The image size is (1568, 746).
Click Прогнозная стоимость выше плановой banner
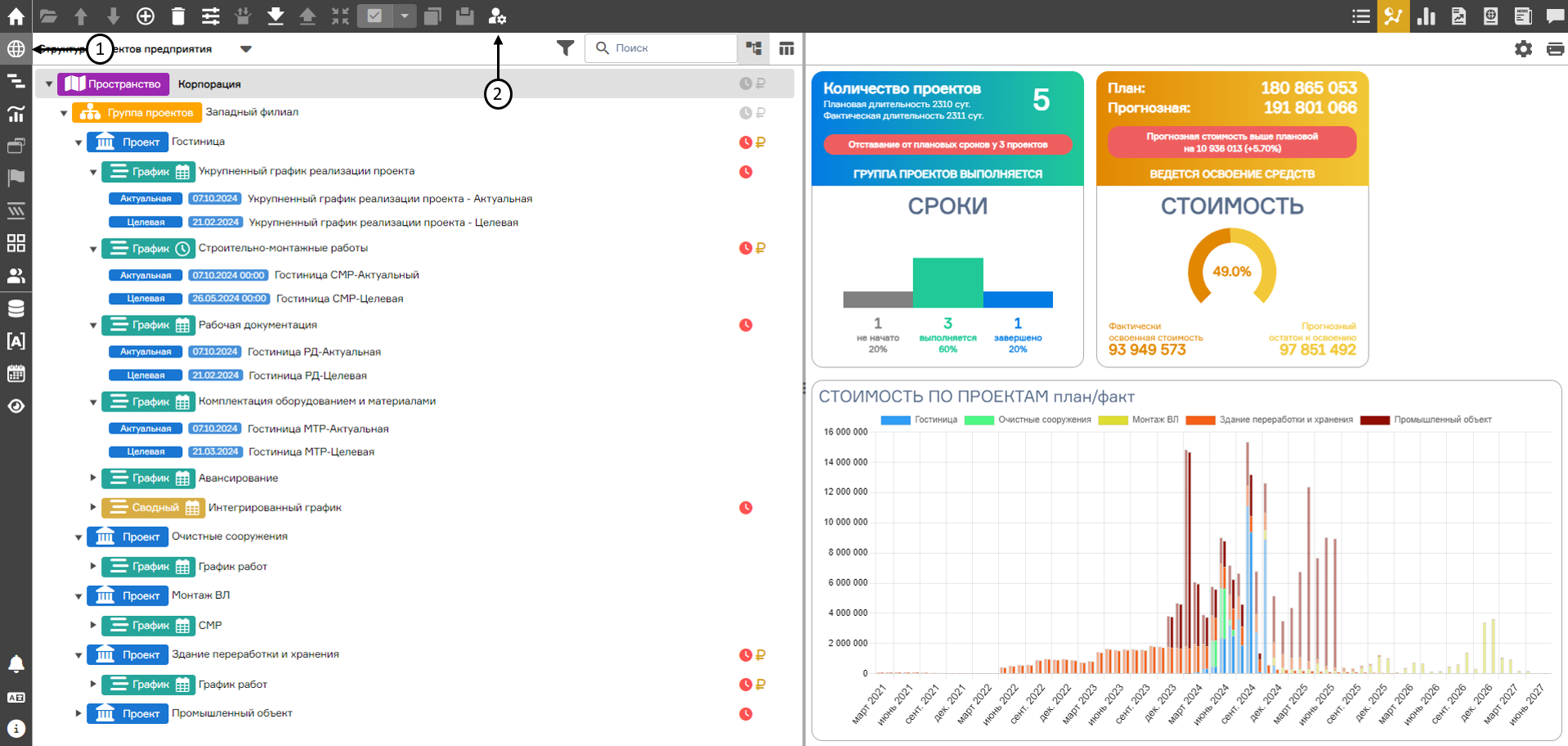click(1232, 142)
